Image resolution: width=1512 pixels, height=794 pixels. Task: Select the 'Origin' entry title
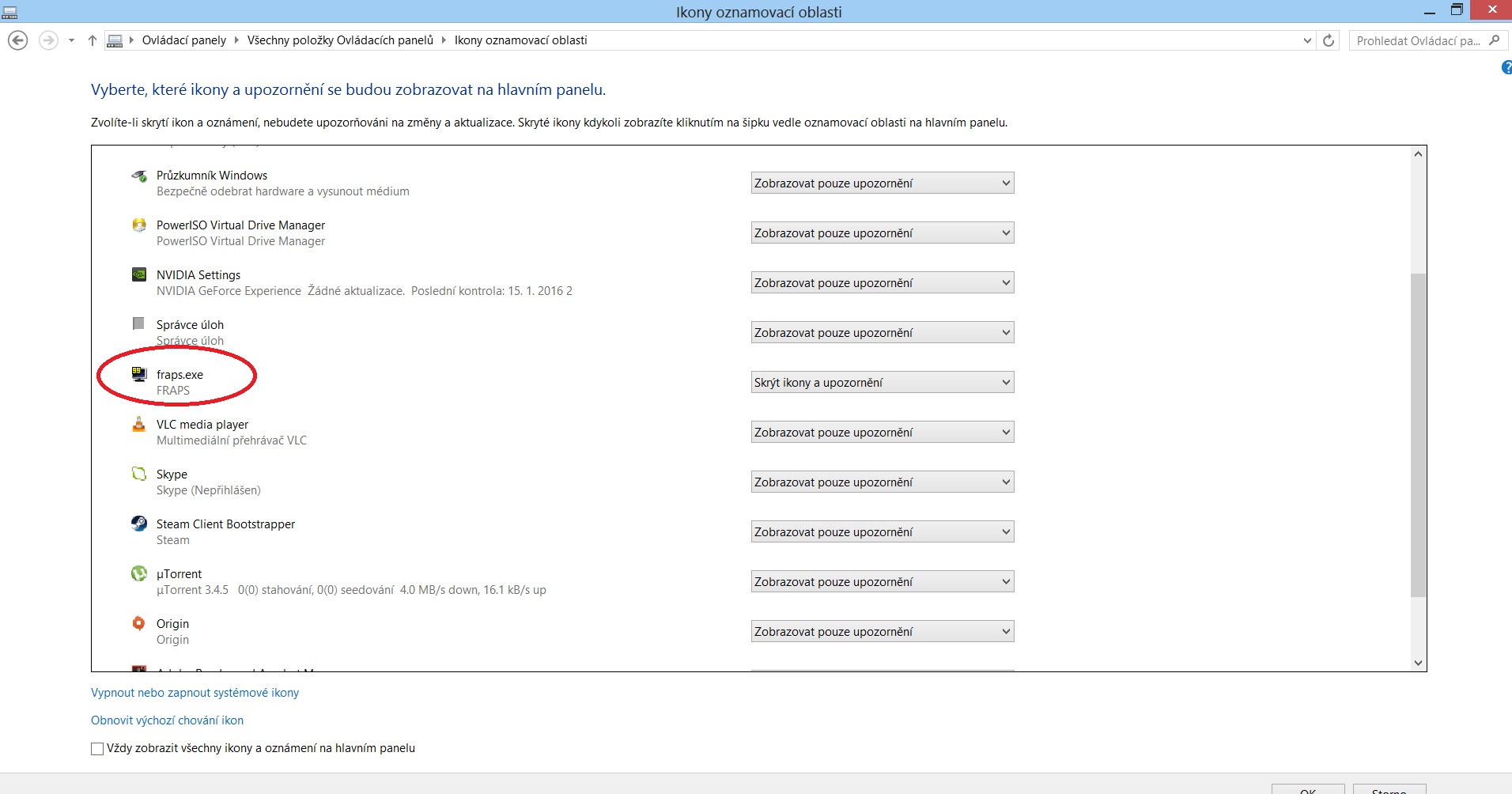click(x=172, y=624)
